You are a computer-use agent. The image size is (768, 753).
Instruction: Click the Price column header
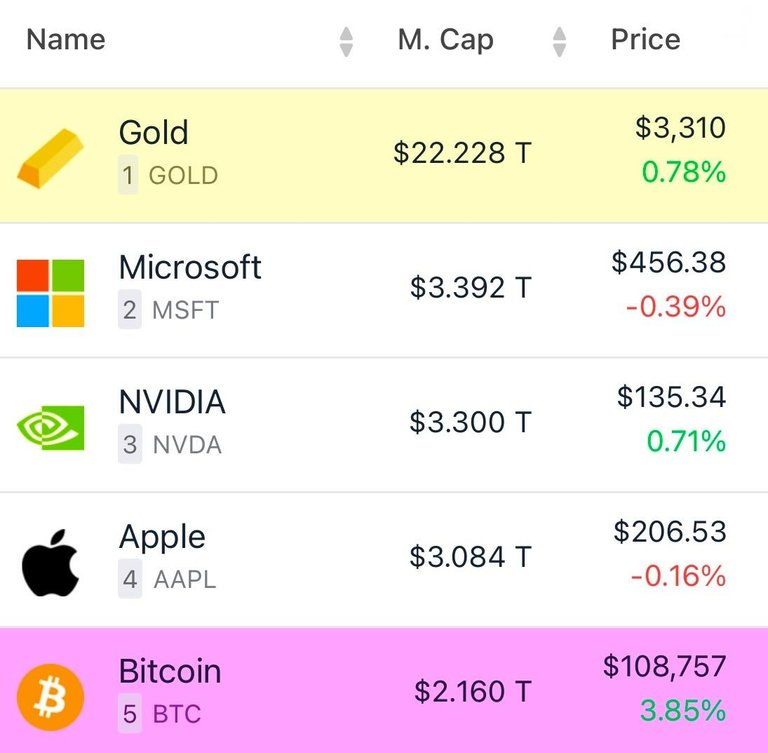pos(646,39)
